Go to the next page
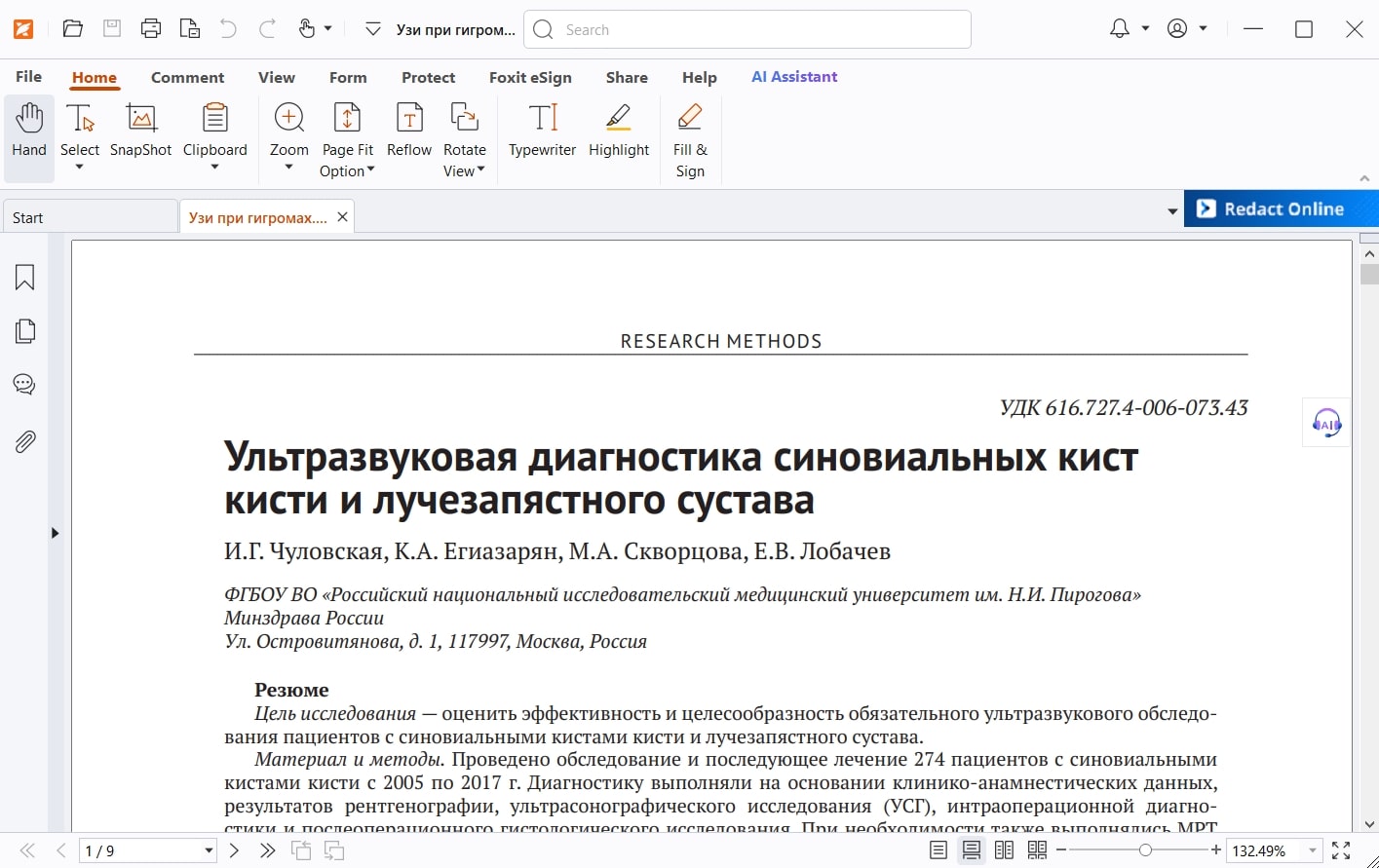Image resolution: width=1379 pixels, height=868 pixels. (x=234, y=850)
